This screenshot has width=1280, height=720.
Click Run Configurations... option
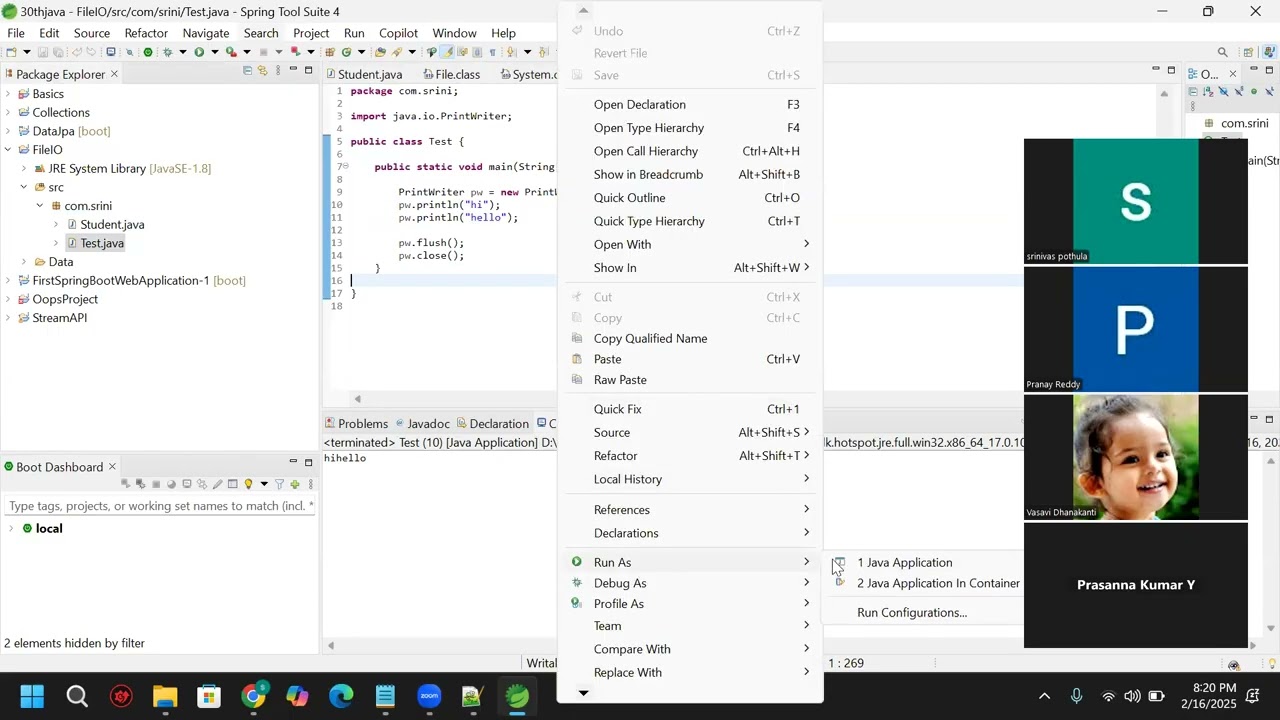911,613
